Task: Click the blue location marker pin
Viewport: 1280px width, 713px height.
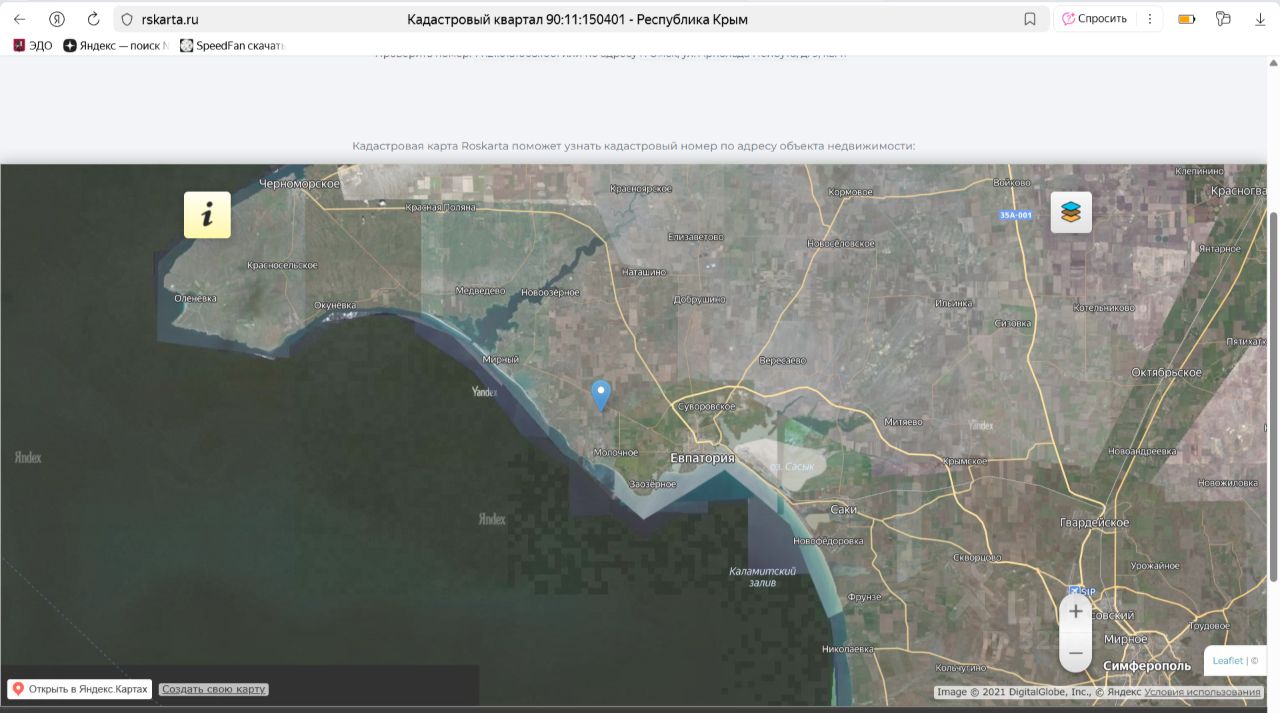Action: (x=601, y=396)
